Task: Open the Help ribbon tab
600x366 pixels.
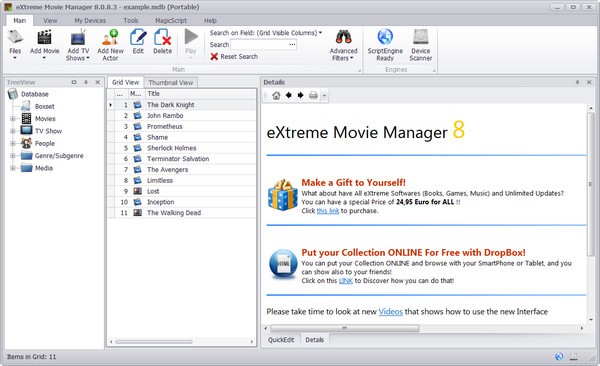Action: 210,21
